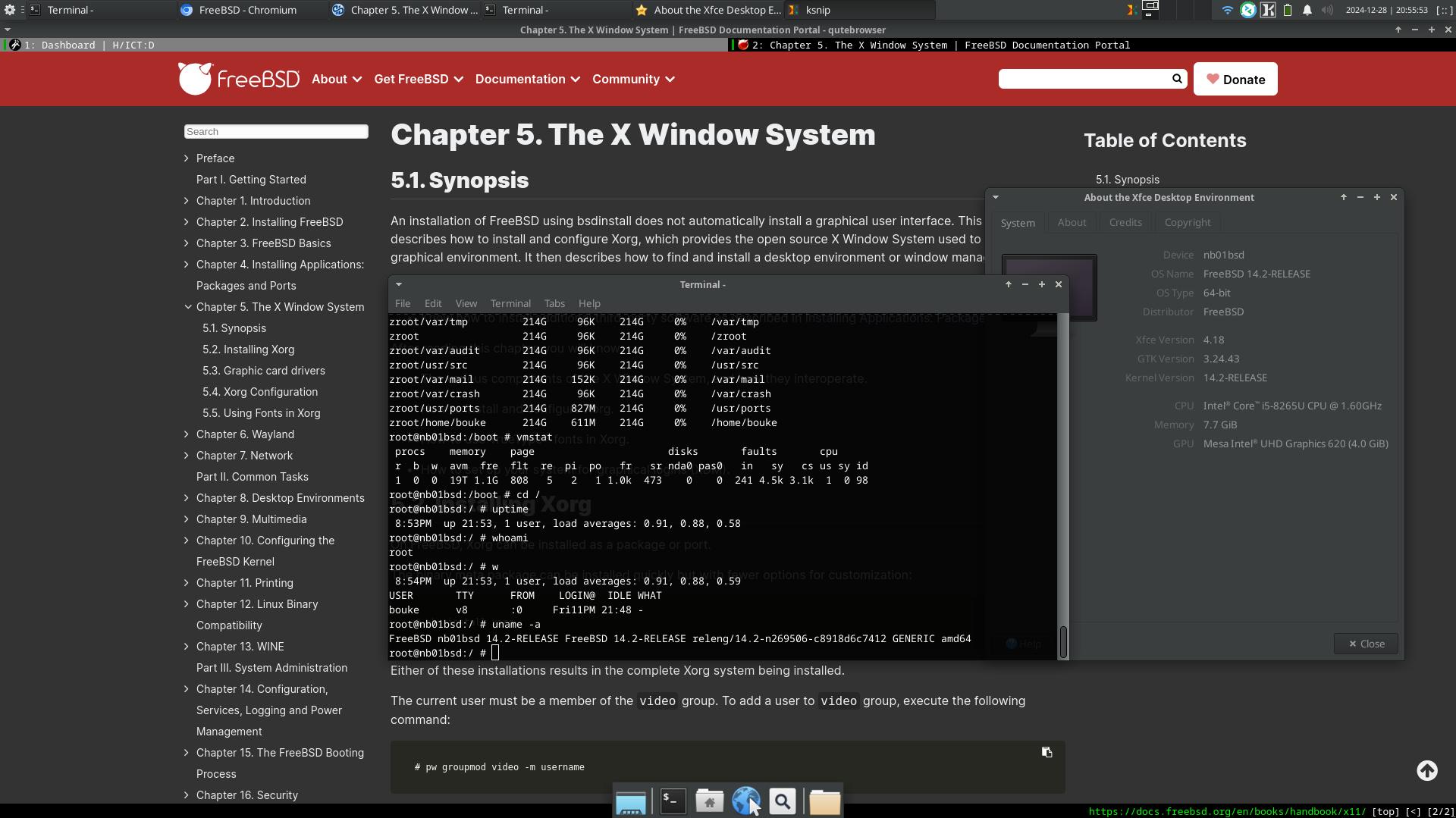1456x818 pixels.
Task: Open the File menu in Terminal
Action: coord(403,303)
